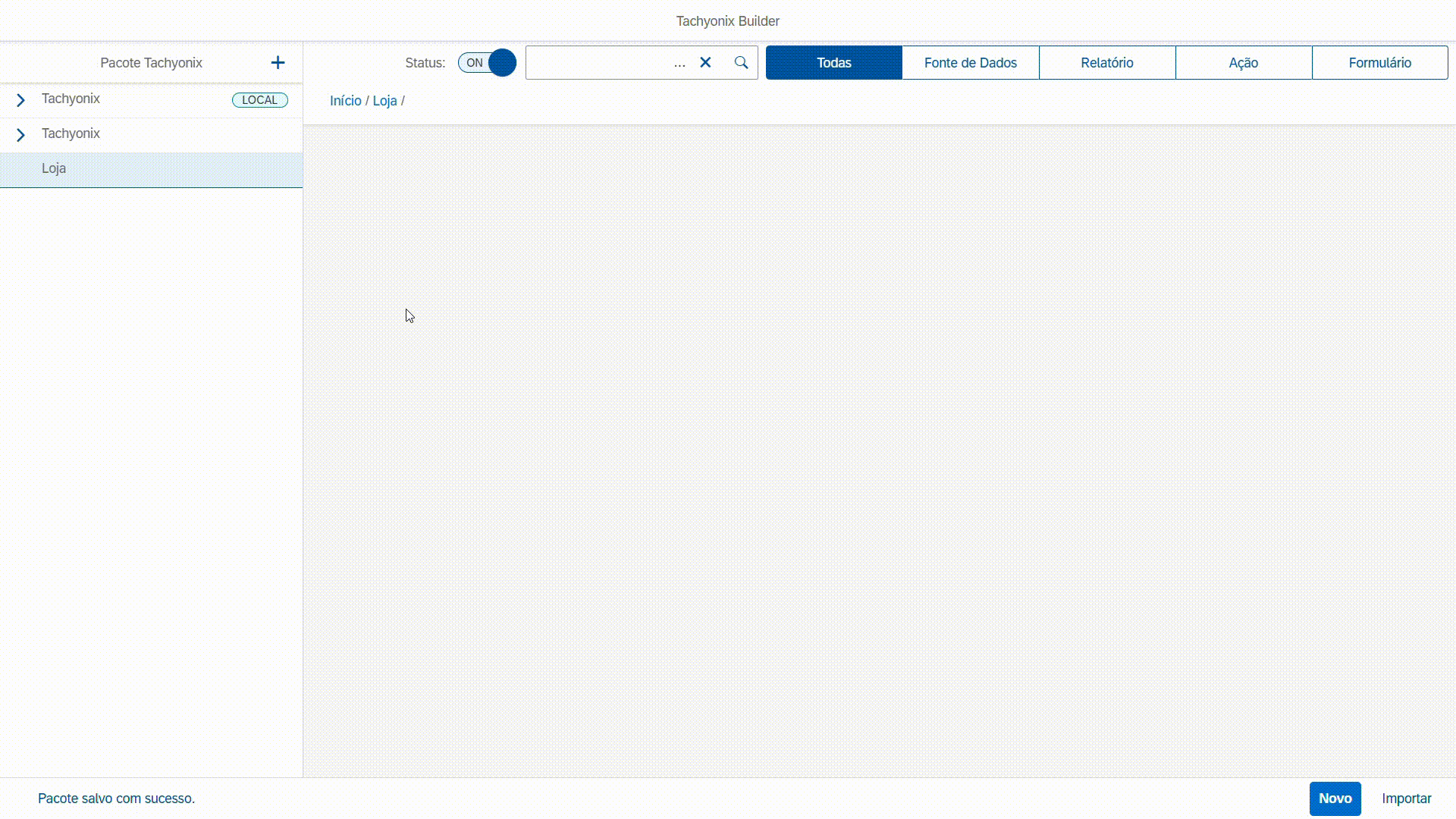Expand the second Tachyonix tree node
The image size is (1456, 819).
[20, 135]
